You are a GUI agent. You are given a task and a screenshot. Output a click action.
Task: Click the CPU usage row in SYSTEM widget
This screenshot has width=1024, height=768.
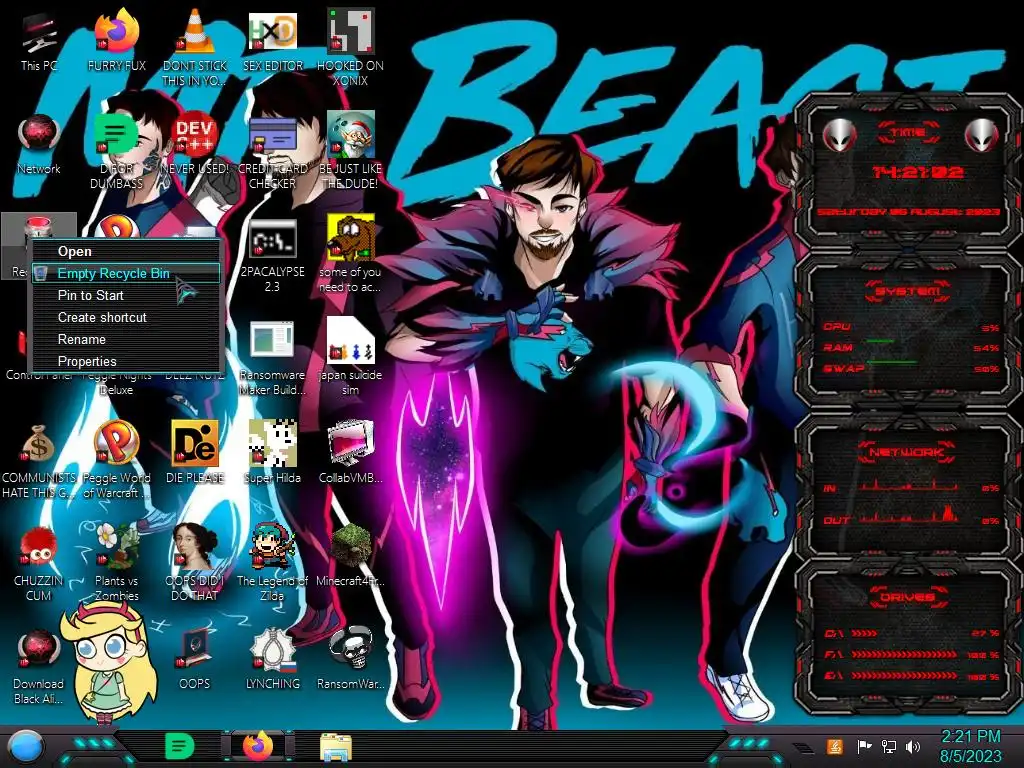[x=911, y=327]
